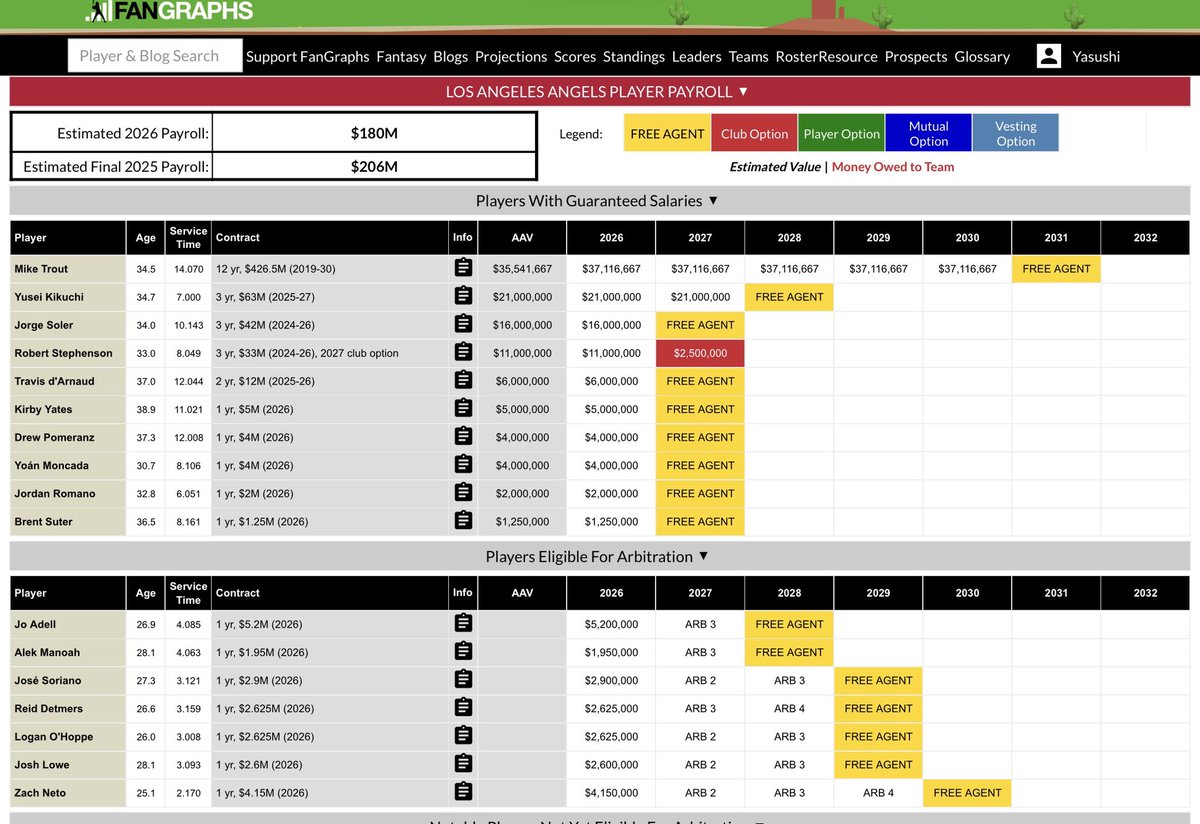Open Jo Adell's player page
This screenshot has height=824, width=1200.
click(x=35, y=623)
